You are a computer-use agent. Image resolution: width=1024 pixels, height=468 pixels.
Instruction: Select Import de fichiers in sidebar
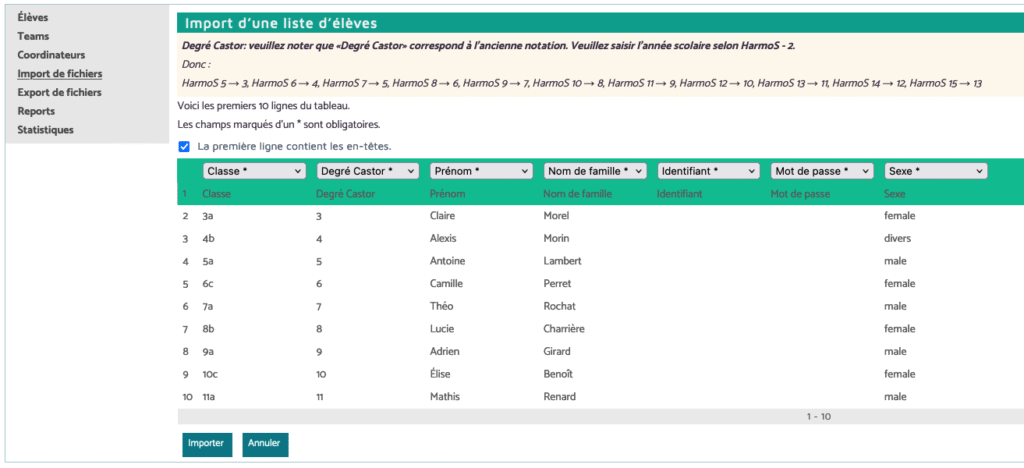point(59,74)
